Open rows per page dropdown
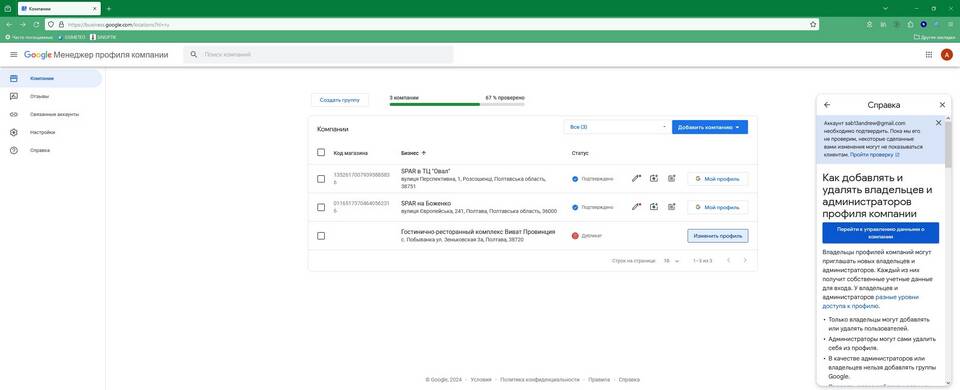Image resolution: width=960 pixels, height=390 pixels. 672,261
